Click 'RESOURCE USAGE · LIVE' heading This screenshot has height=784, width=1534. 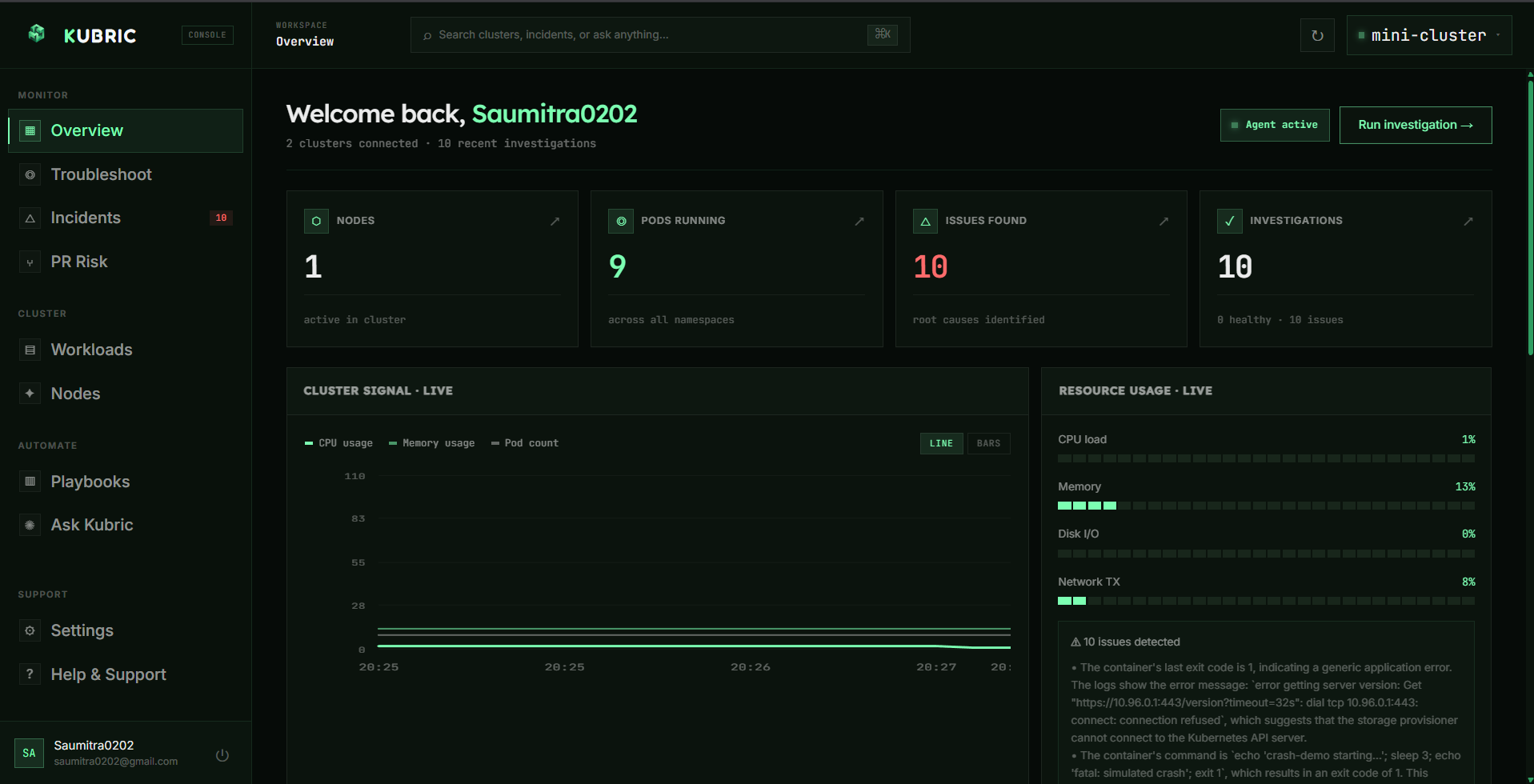coord(1135,391)
